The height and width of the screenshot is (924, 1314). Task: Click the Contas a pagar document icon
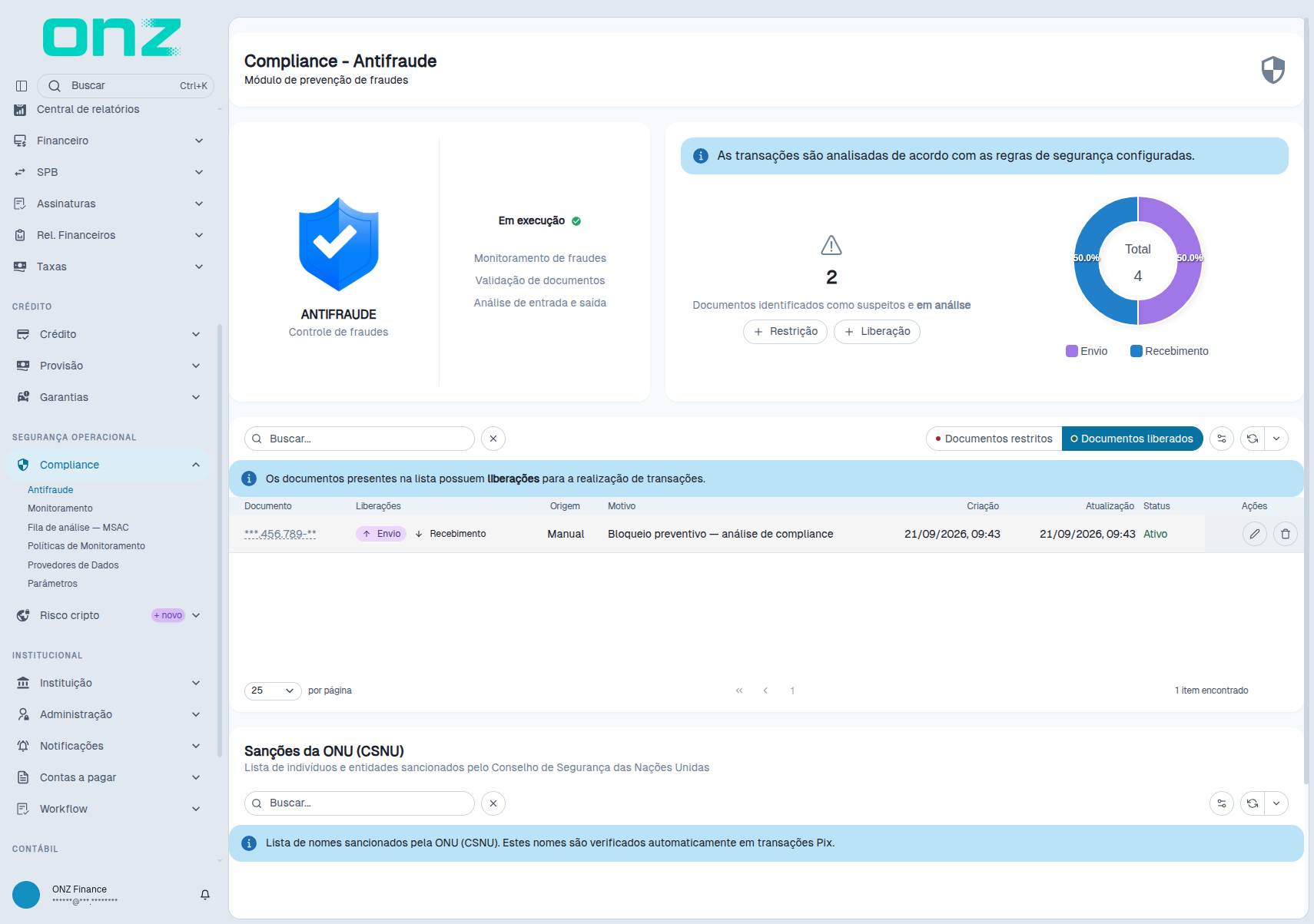[x=23, y=777]
